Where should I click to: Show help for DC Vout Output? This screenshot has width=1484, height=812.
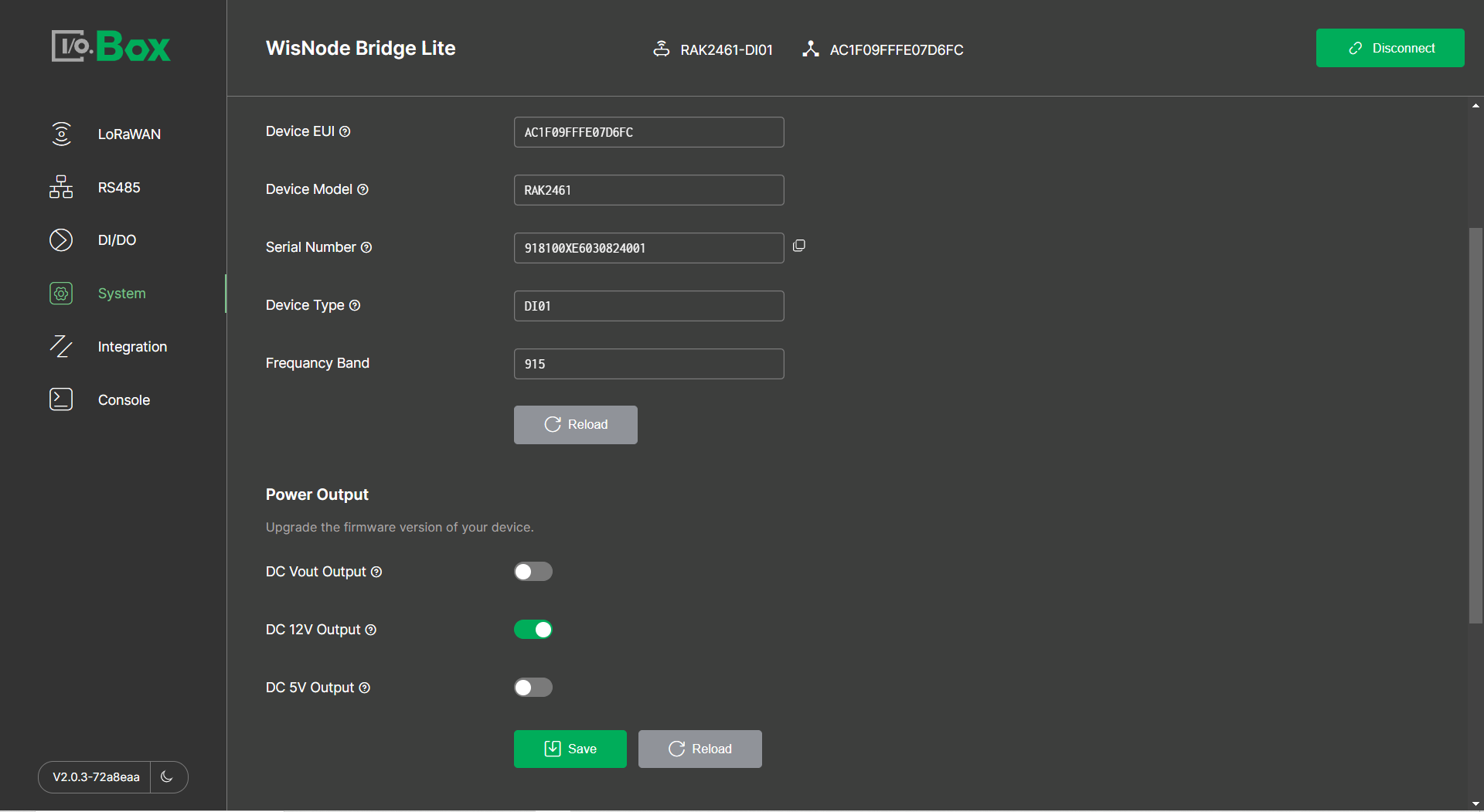coord(376,572)
